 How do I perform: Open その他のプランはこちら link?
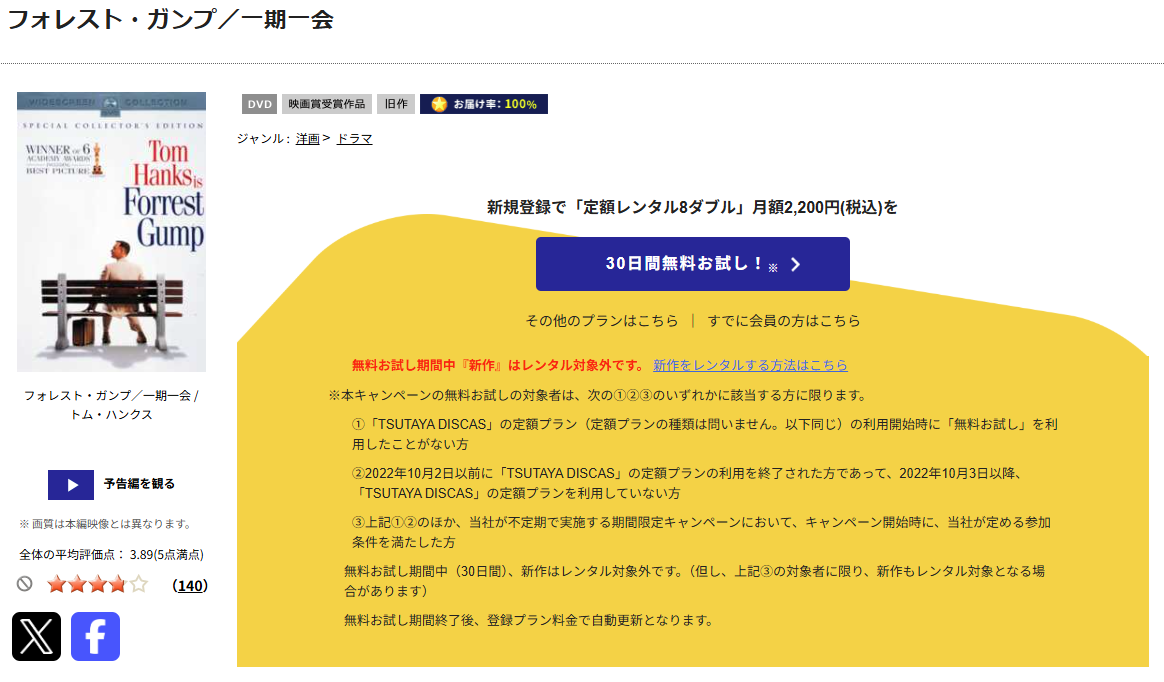click(x=601, y=321)
